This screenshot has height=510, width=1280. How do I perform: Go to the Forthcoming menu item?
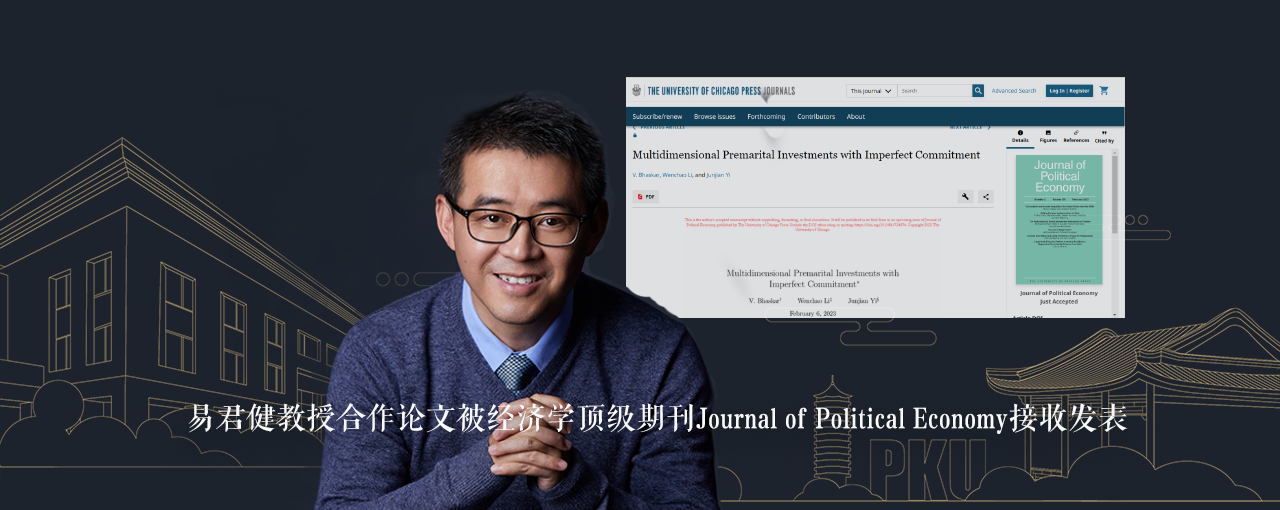point(766,117)
